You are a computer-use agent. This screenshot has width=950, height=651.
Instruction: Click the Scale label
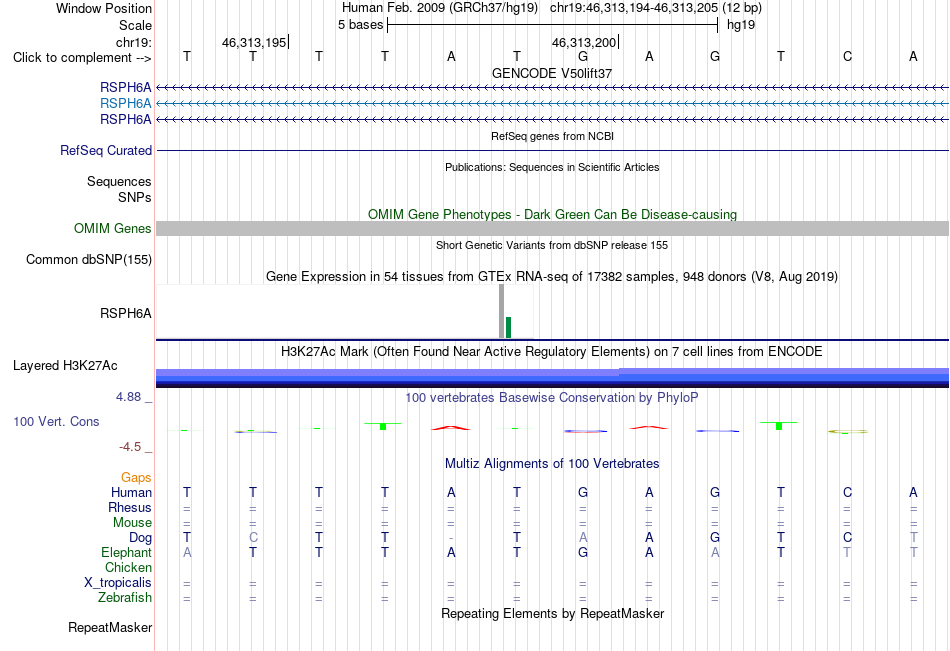135,25
